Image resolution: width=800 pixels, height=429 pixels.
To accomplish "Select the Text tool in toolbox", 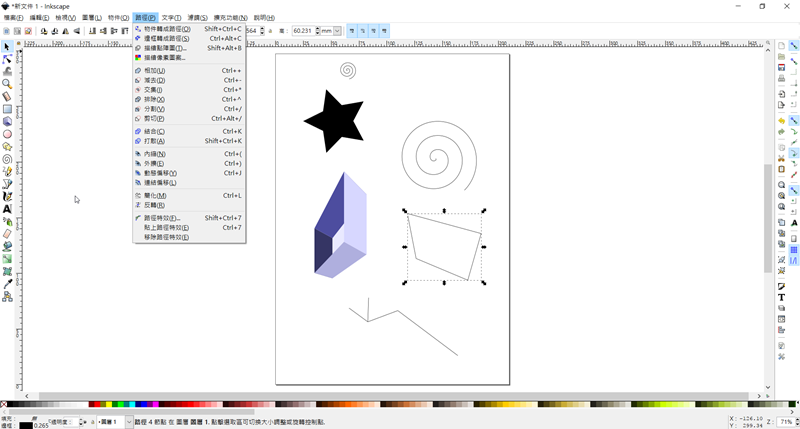I will pyautogui.click(x=7, y=209).
